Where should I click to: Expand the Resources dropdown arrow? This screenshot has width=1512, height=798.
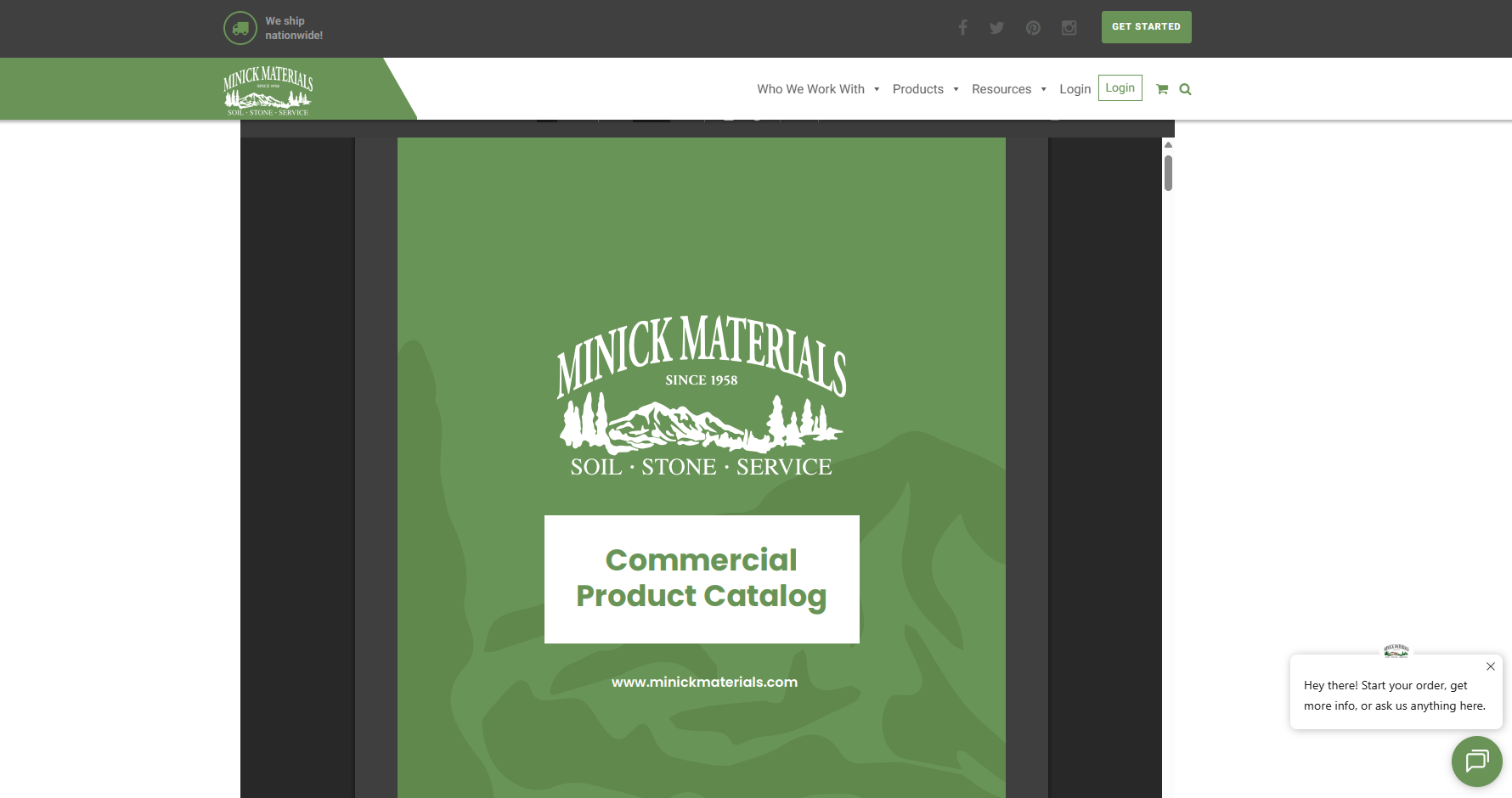click(1043, 89)
